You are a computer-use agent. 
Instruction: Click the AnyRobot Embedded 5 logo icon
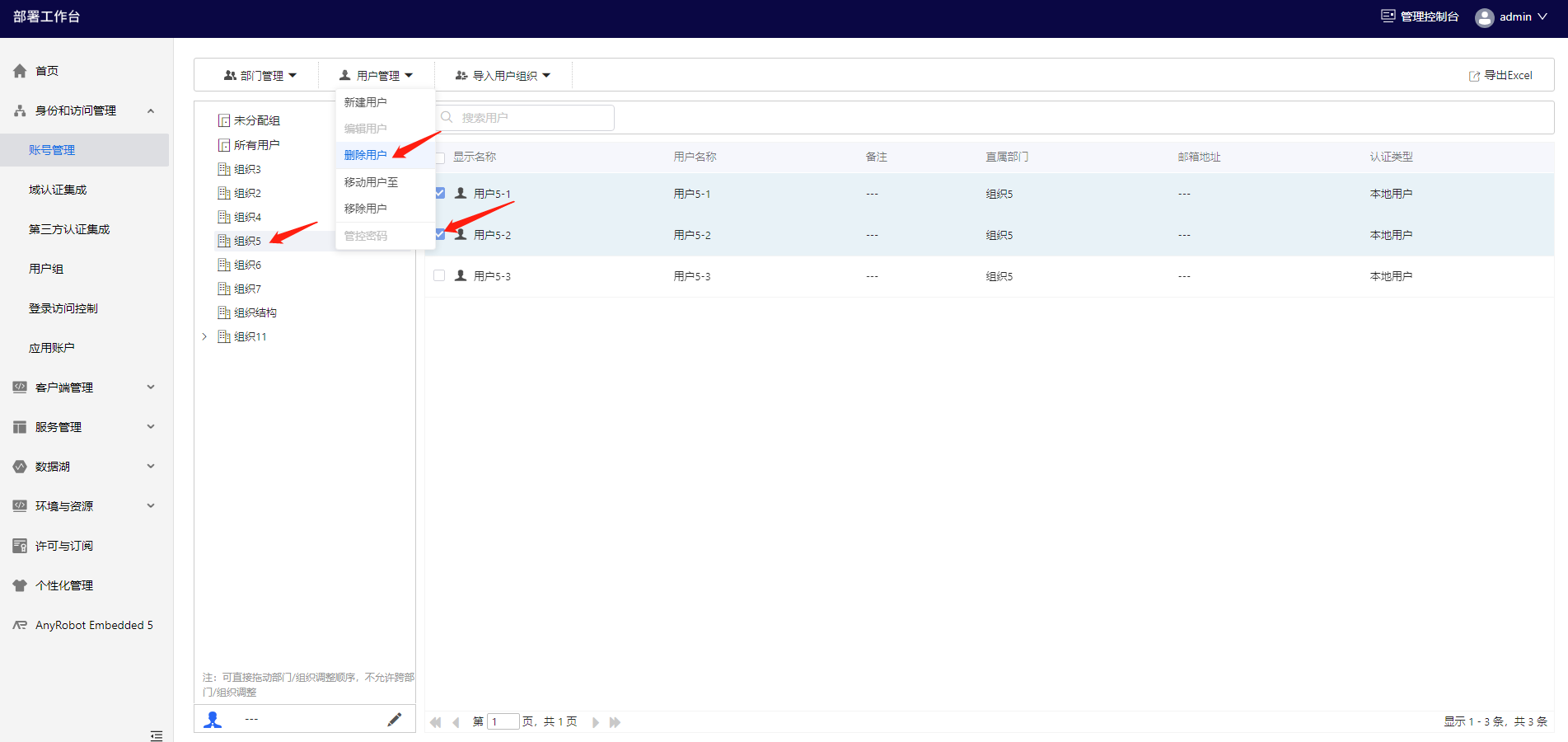[20, 625]
